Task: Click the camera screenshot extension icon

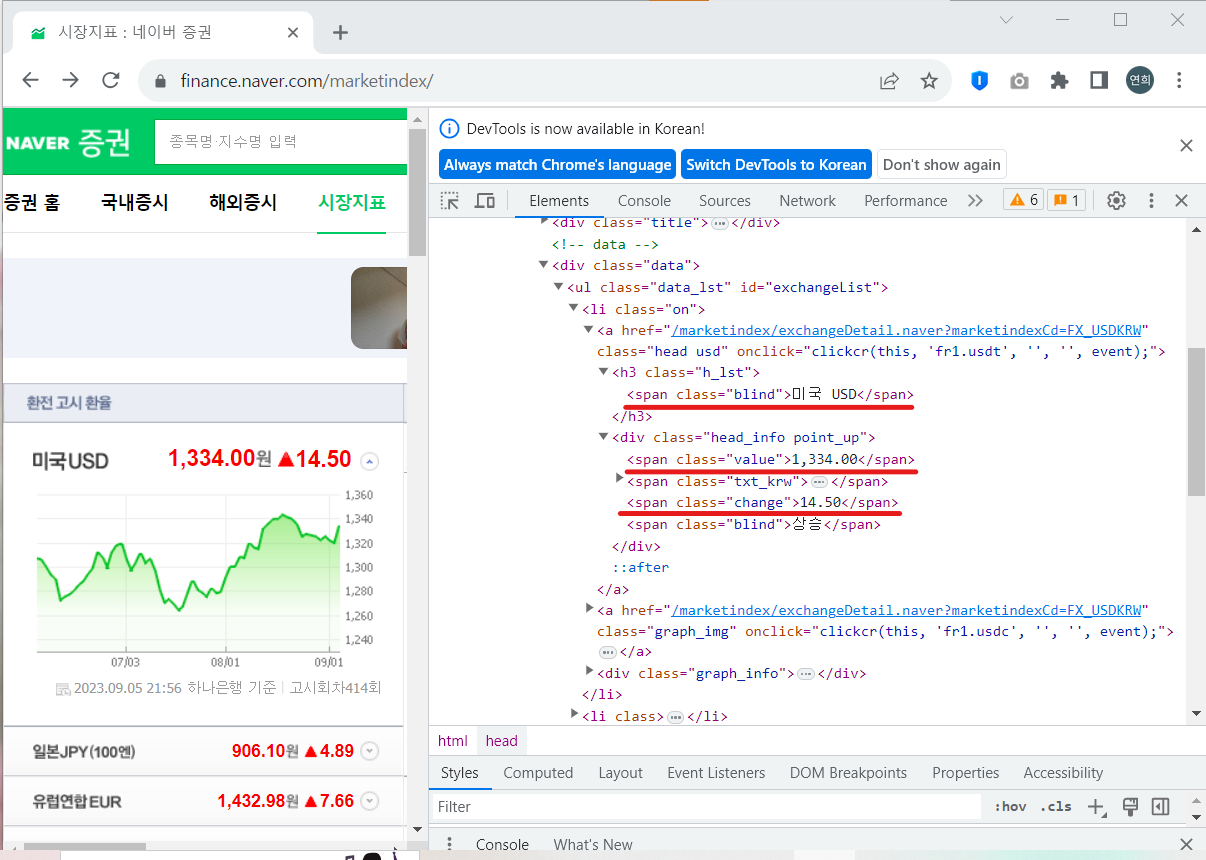Action: 1019,81
